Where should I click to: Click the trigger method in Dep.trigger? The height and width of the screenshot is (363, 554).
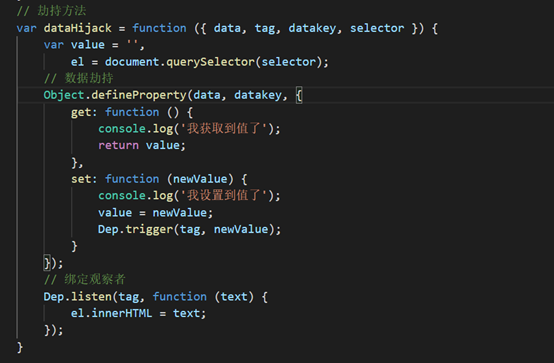pyautogui.click(x=149, y=229)
